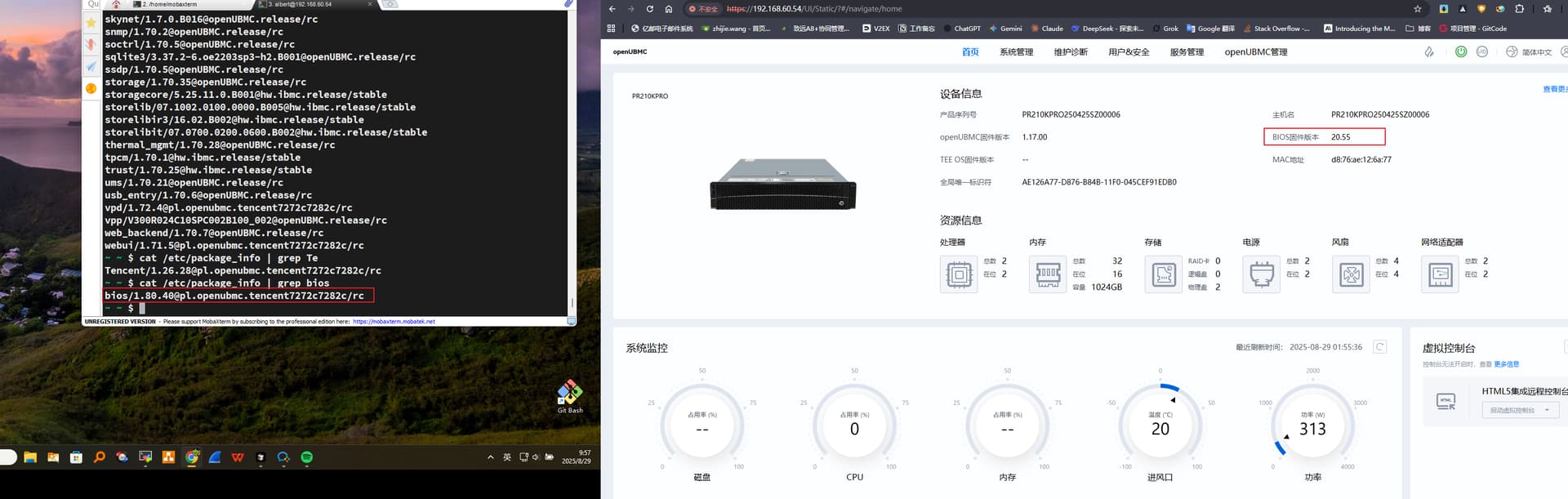Expand the hidden system tray icons chevron
Screen dimensions: 1568x499
[490, 457]
